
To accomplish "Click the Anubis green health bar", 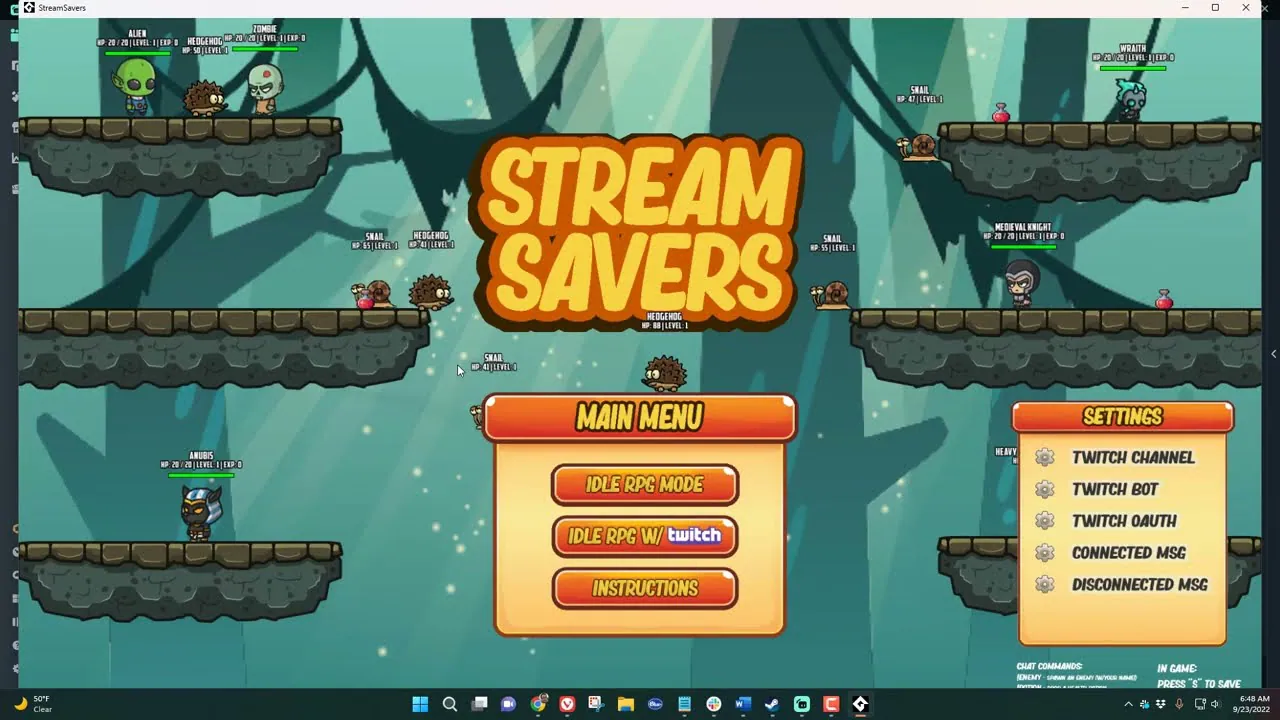I will click(x=201, y=474).
